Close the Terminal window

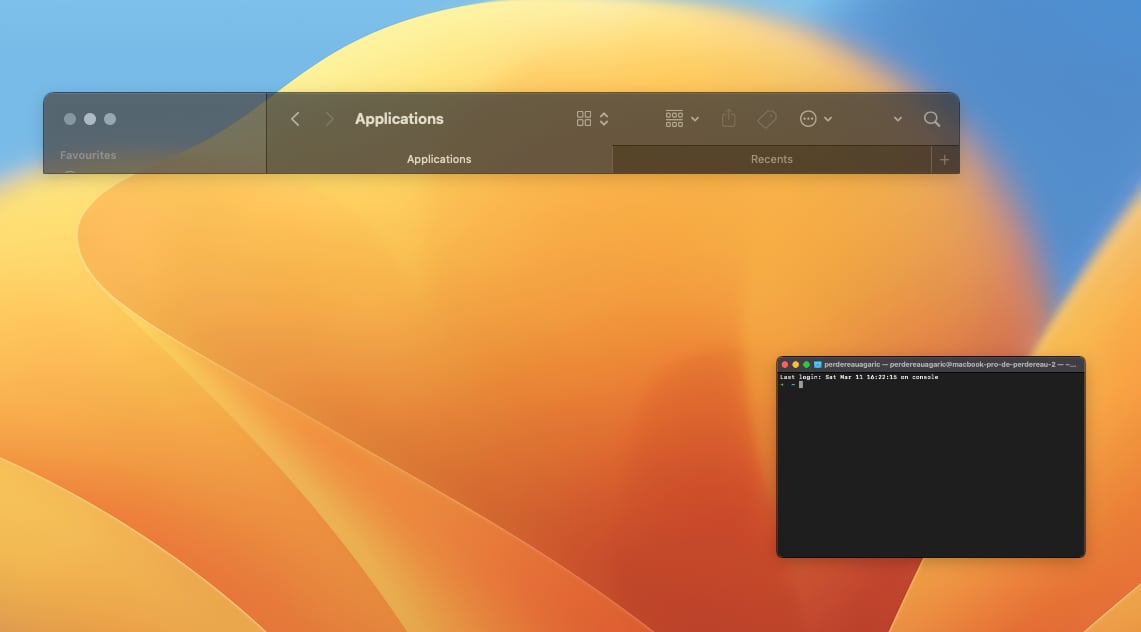[x=784, y=364]
